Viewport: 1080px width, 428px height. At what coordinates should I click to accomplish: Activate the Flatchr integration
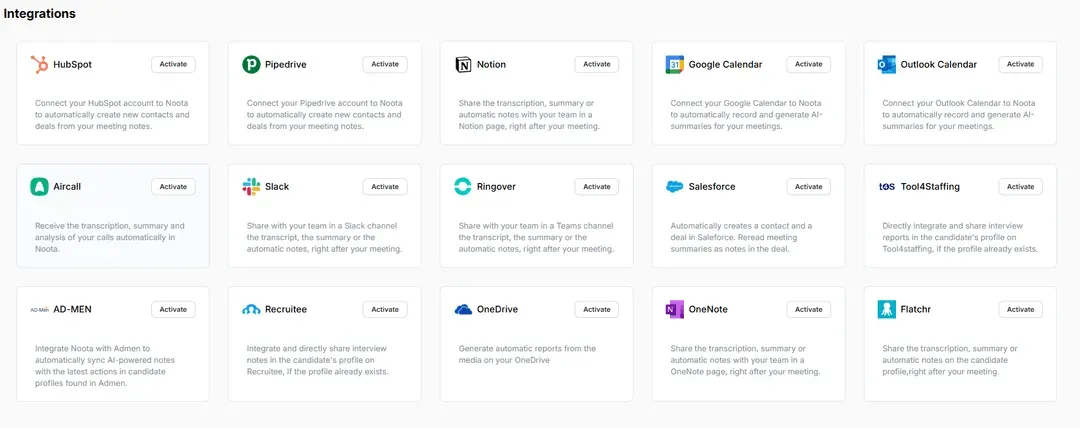click(x=1020, y=309)
